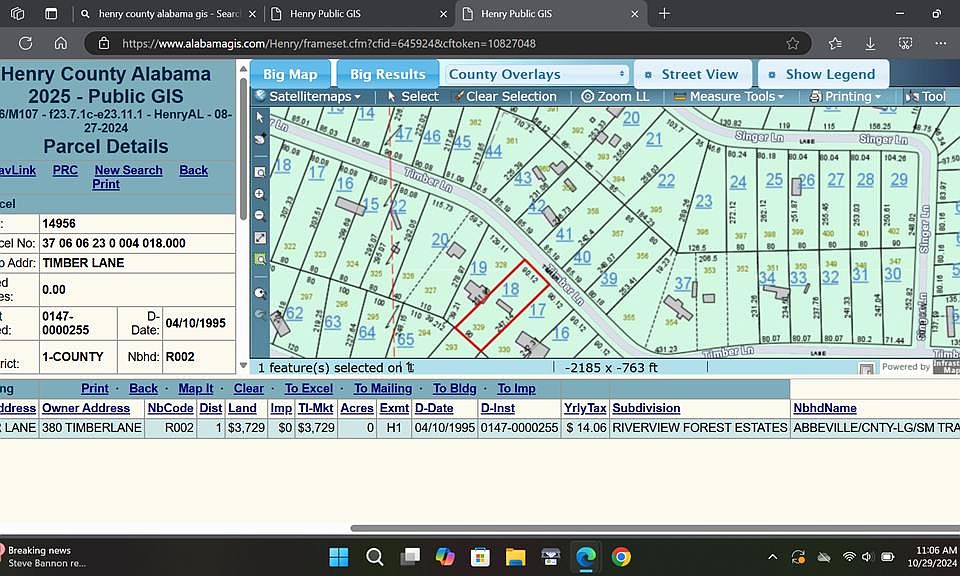Switch to the Big Map tab
The image size is (960, 576).
[290, 74]
